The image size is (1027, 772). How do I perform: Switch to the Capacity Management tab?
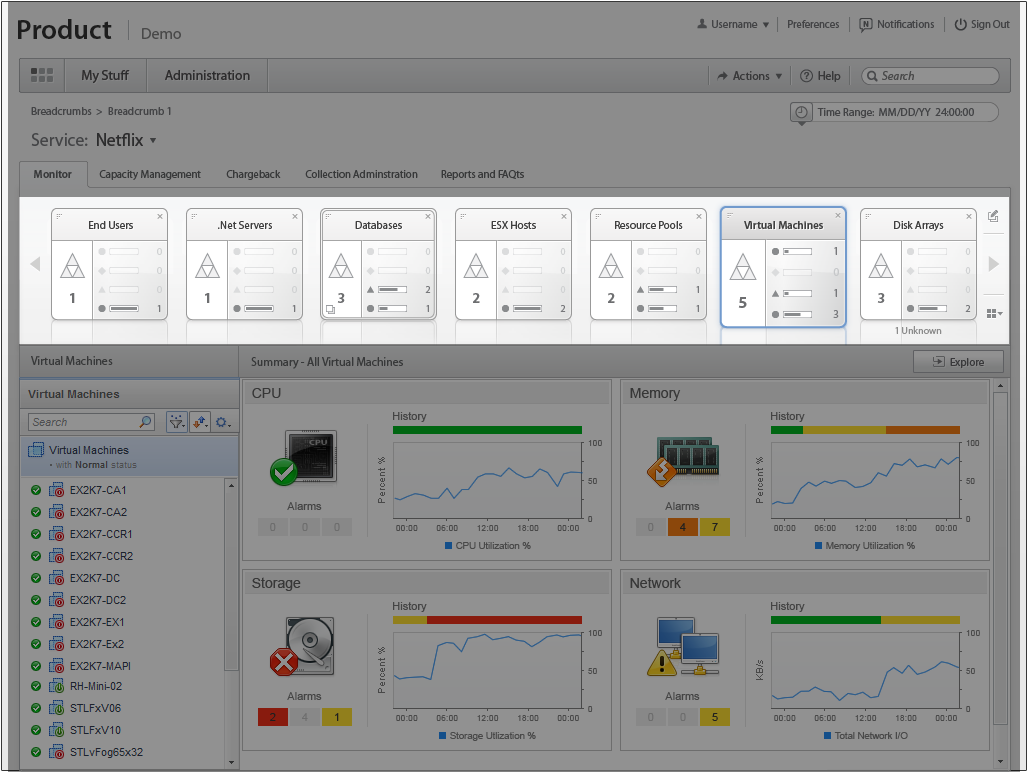pyautogui.click(x=150, y=174)
